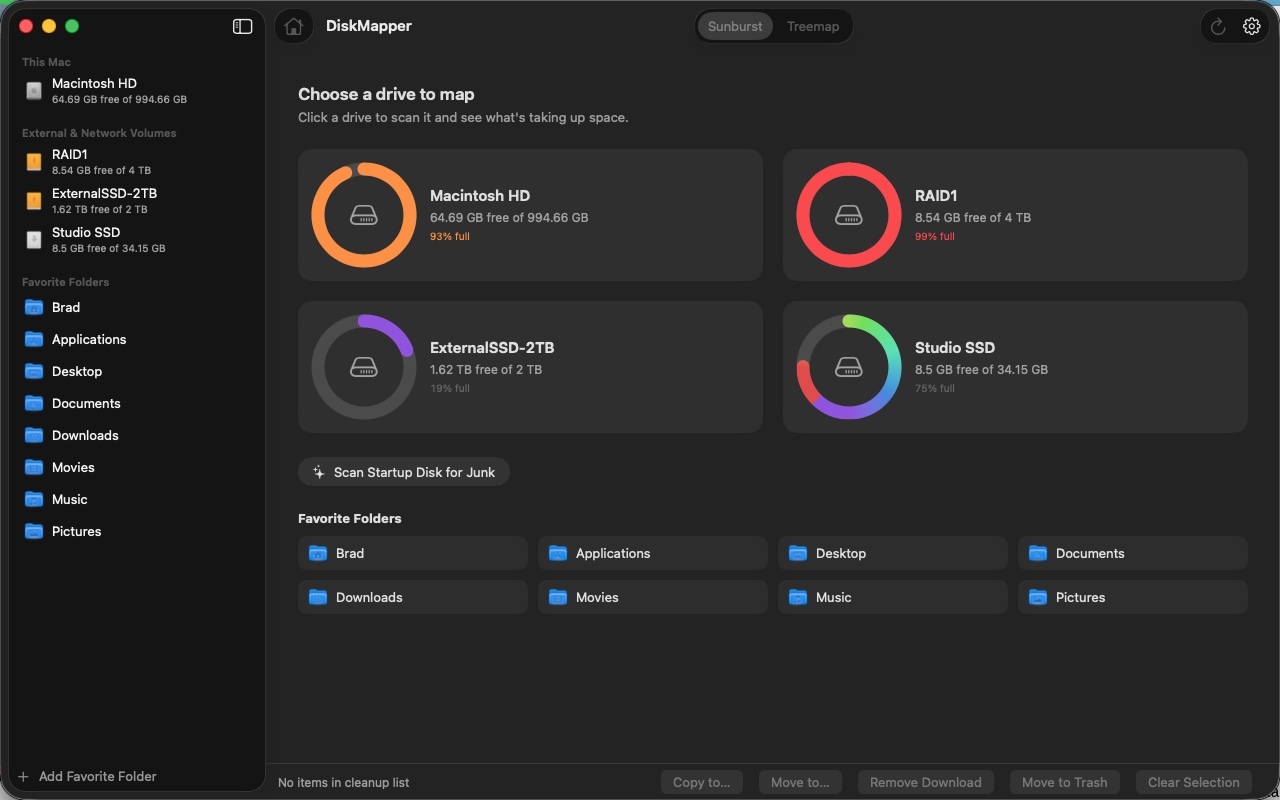Click Brad folder icon in sidebar
The height and width of the screenshot is (800, 1280).
[x=34, y=307]
